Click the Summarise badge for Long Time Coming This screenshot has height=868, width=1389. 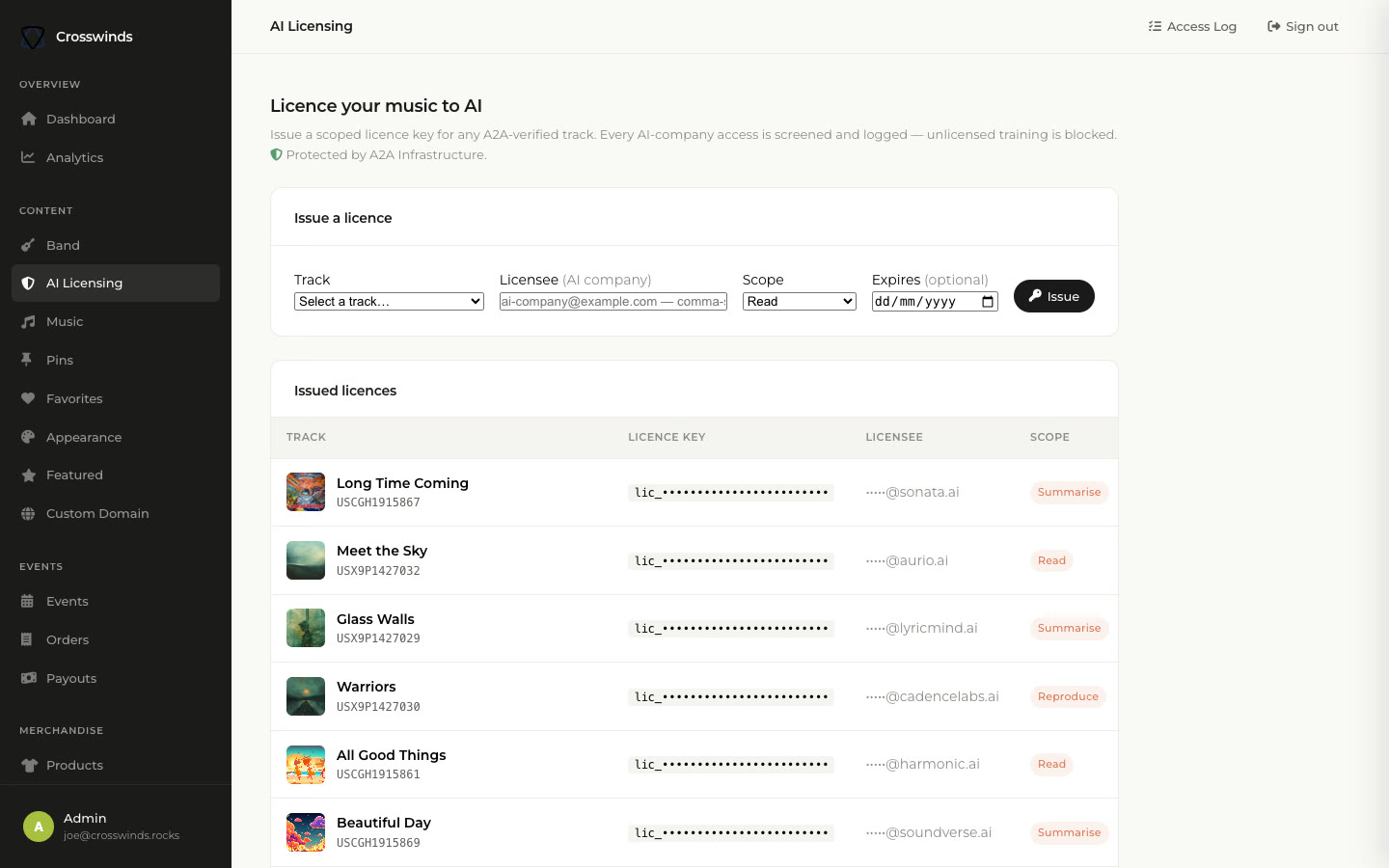1069,492
